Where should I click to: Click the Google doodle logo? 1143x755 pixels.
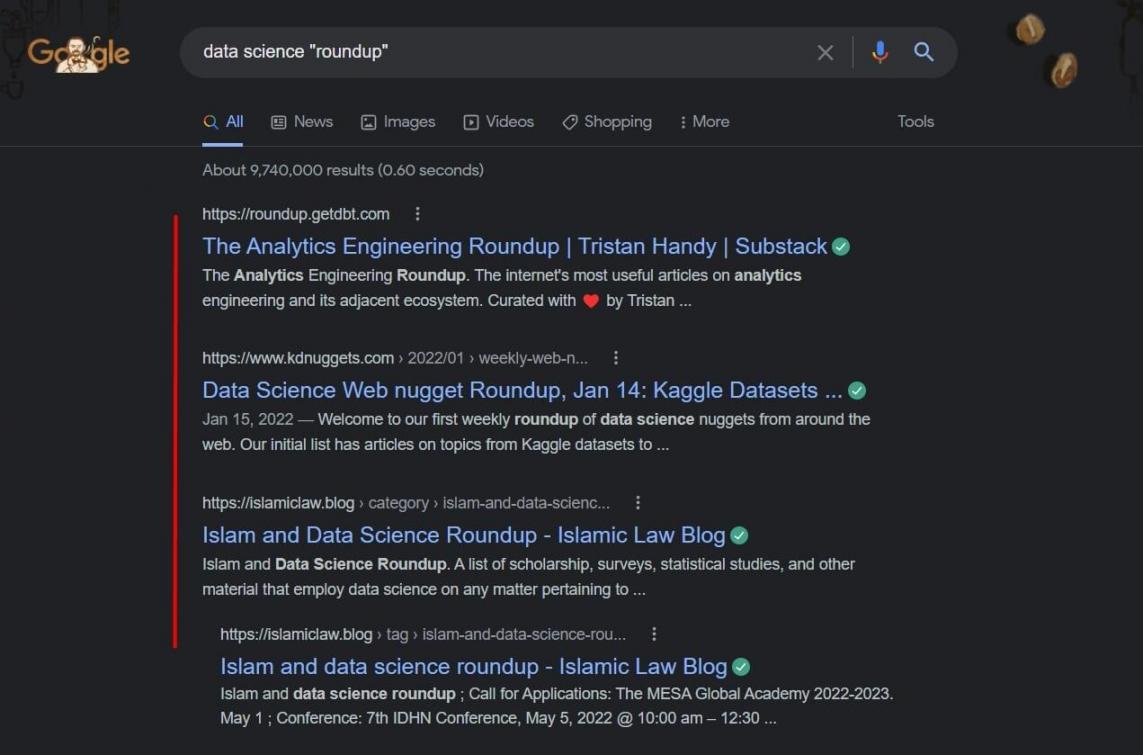tap(78, 54)
